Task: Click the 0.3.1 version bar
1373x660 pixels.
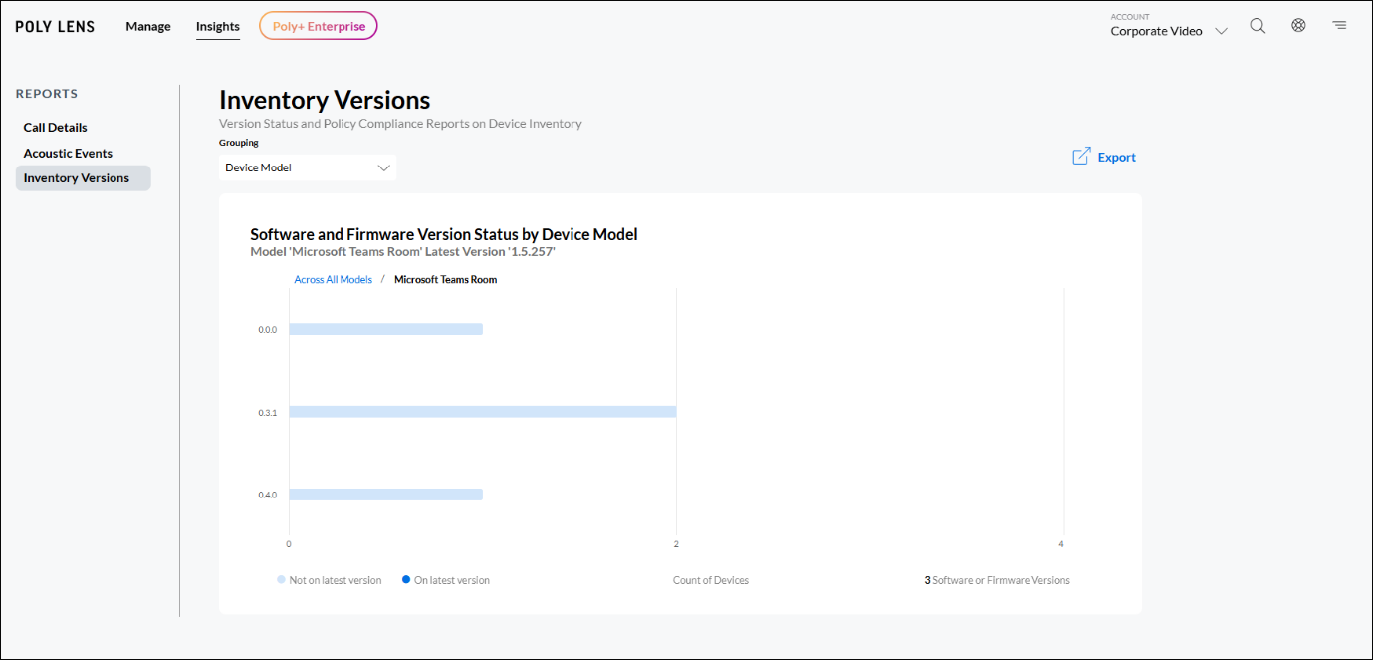Action: 480,410
